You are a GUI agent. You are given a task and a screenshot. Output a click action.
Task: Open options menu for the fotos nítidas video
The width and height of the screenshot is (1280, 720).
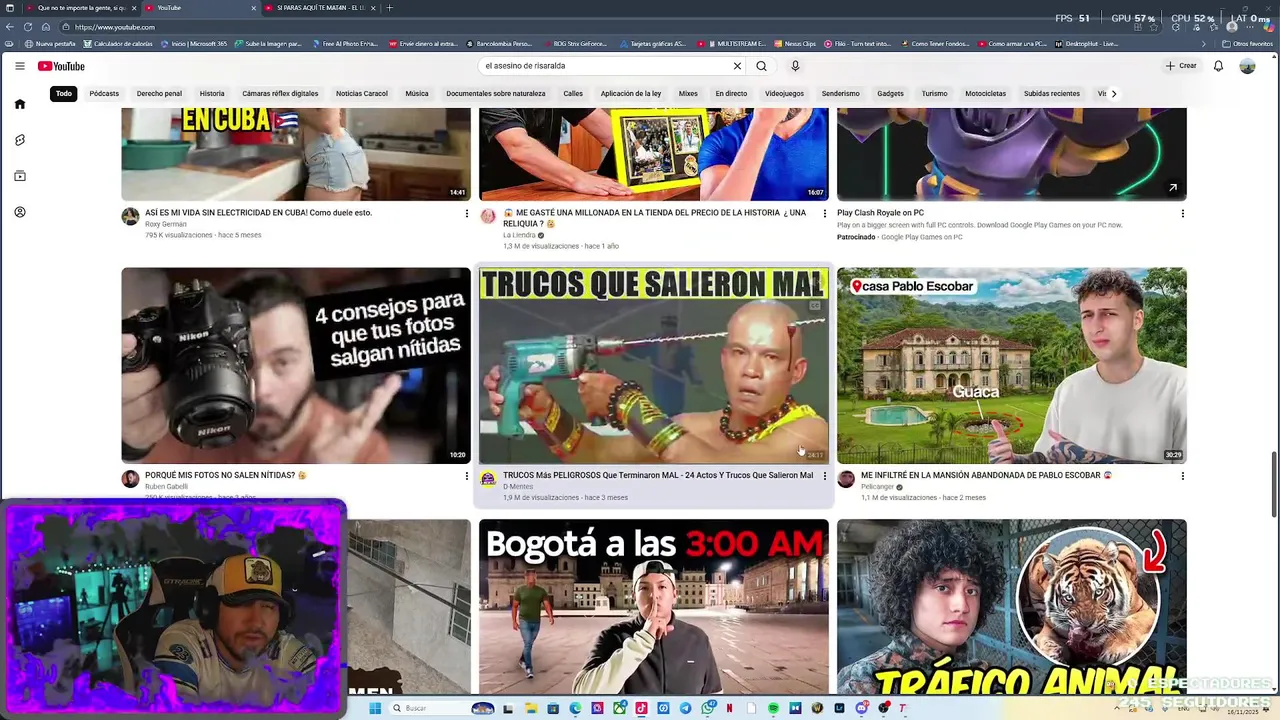466,476
